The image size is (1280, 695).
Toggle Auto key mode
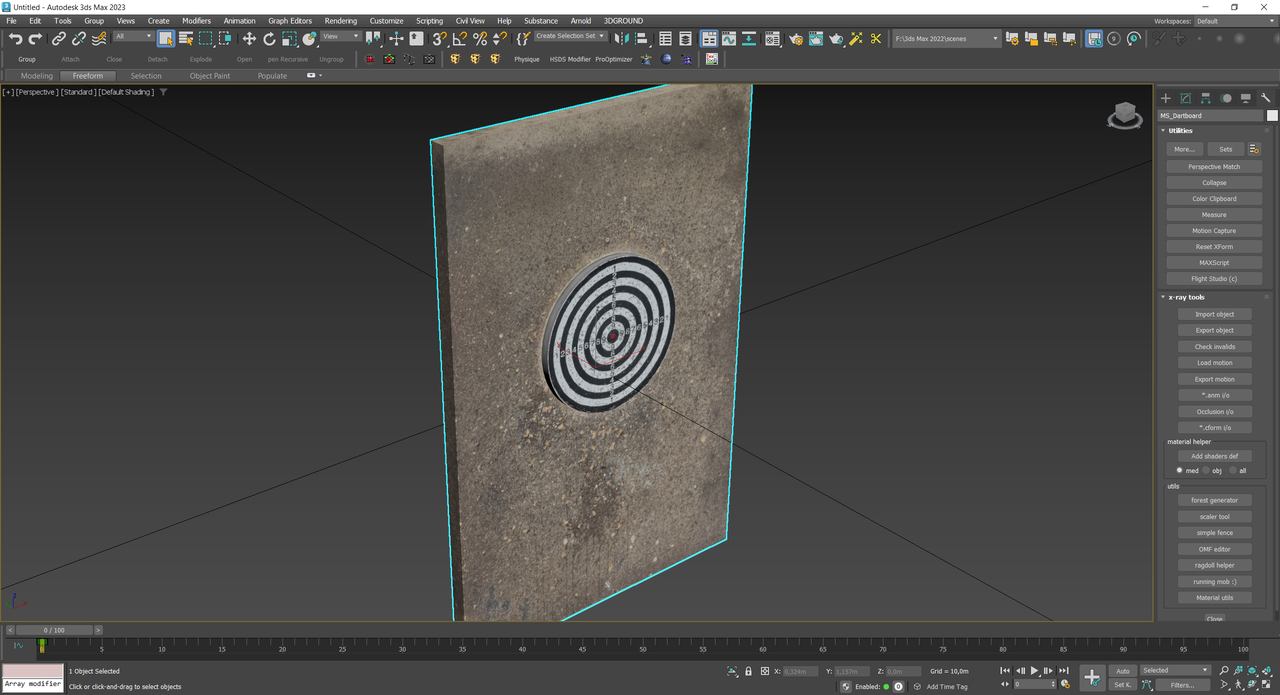click(x=1123, y=671)
